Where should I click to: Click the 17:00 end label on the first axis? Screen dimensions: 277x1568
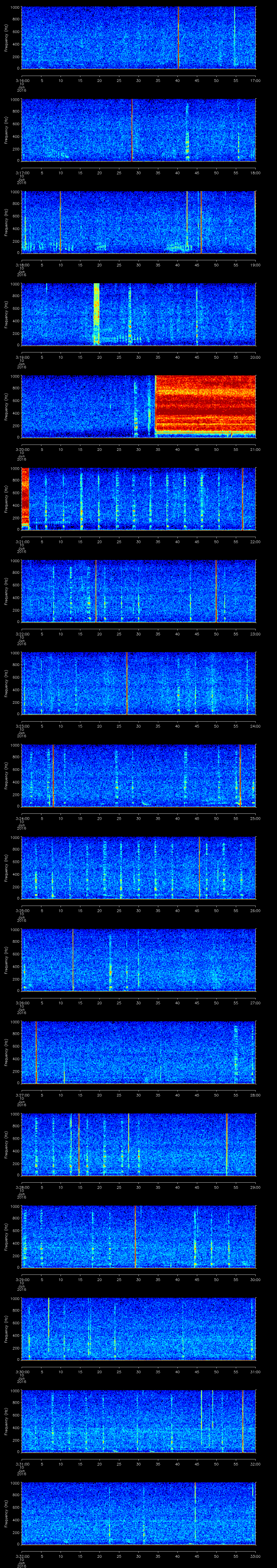[x=256, y=80]
